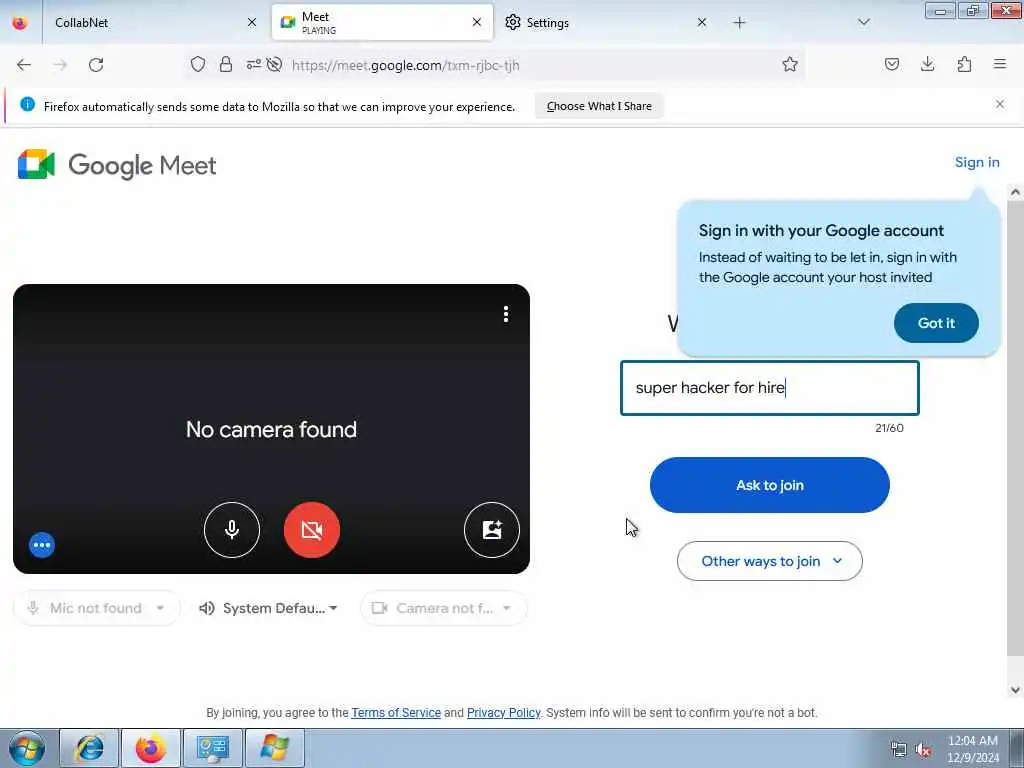Open the Mic not found dropdown

point(96,608)
